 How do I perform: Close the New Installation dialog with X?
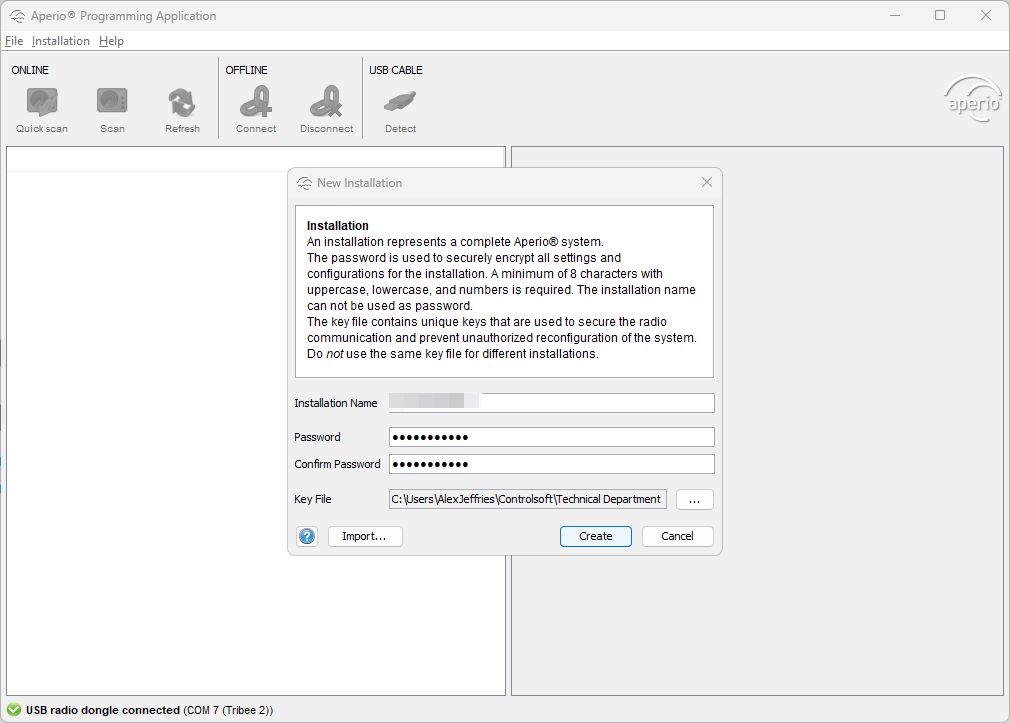click(x=707, y=182)
